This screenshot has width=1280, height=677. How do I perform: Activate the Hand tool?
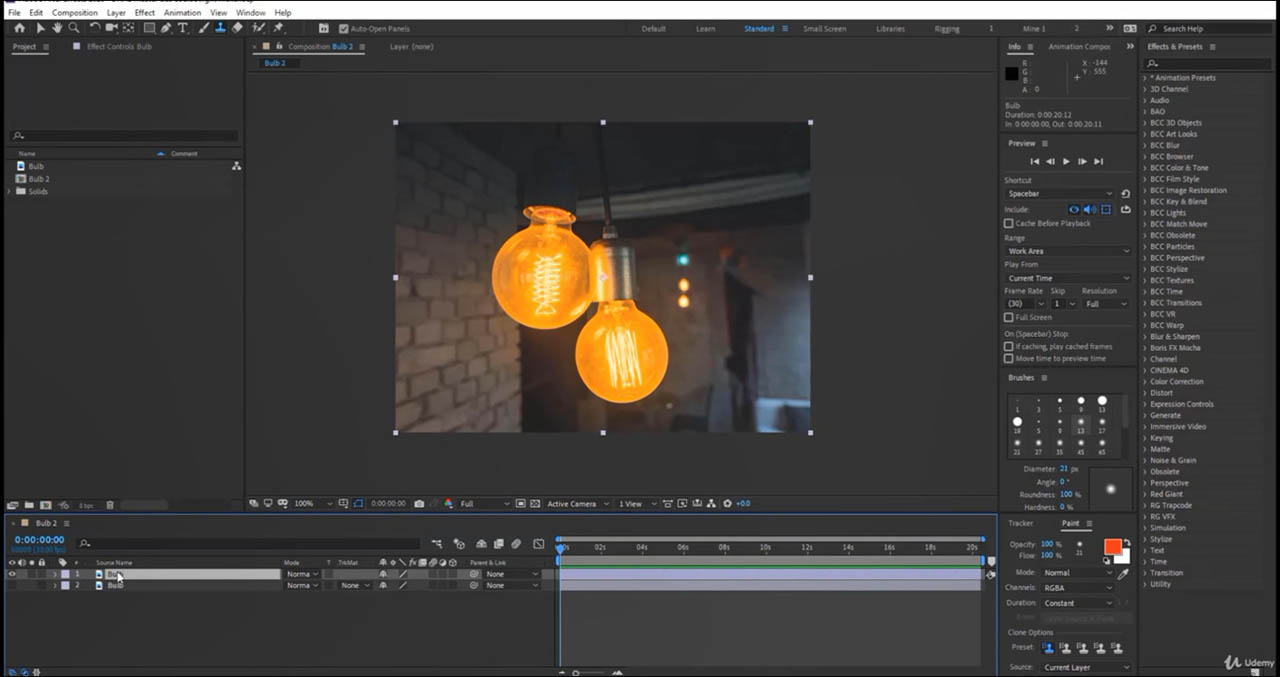58,28
